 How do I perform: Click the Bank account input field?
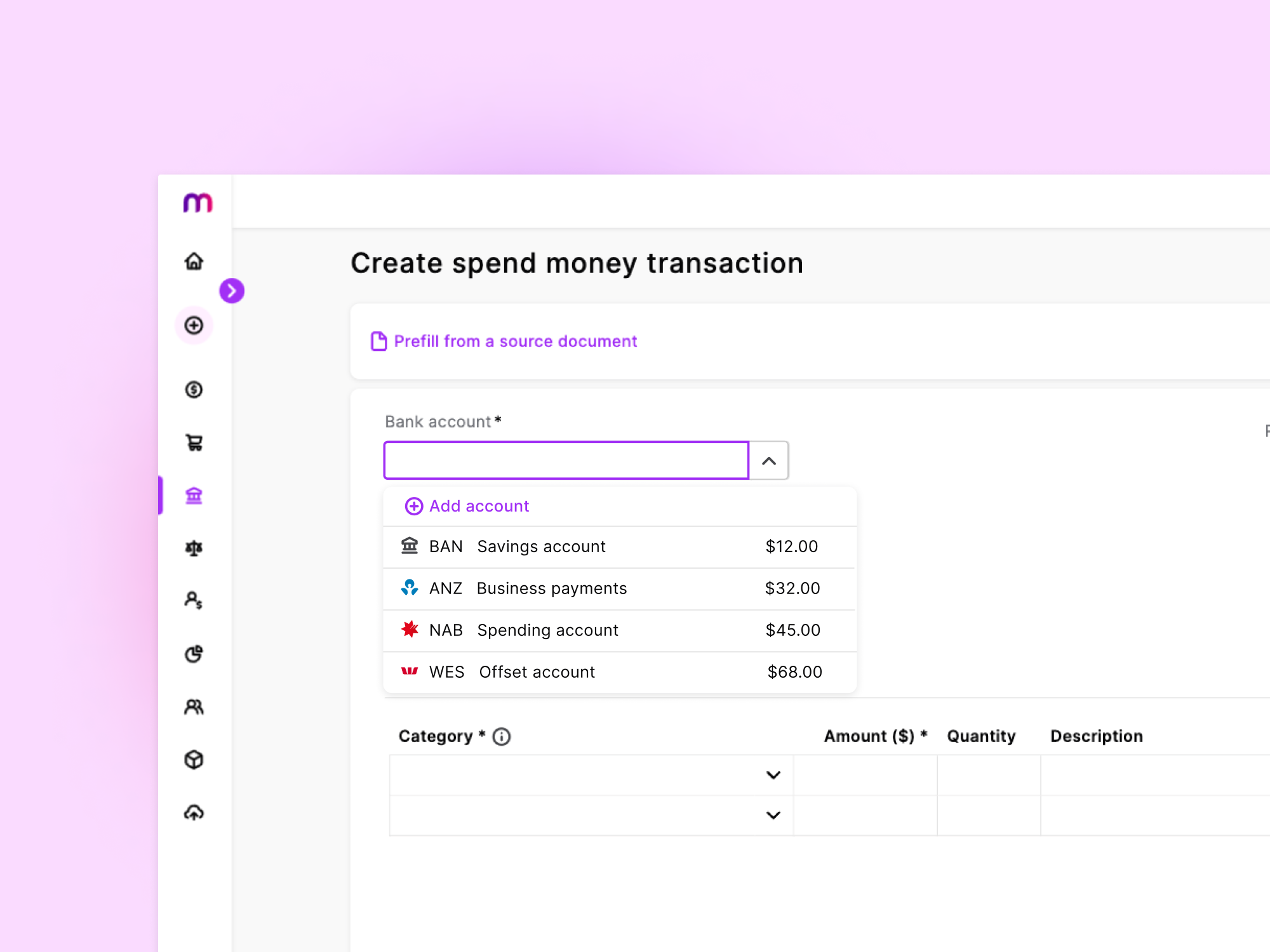pos(566,461)
